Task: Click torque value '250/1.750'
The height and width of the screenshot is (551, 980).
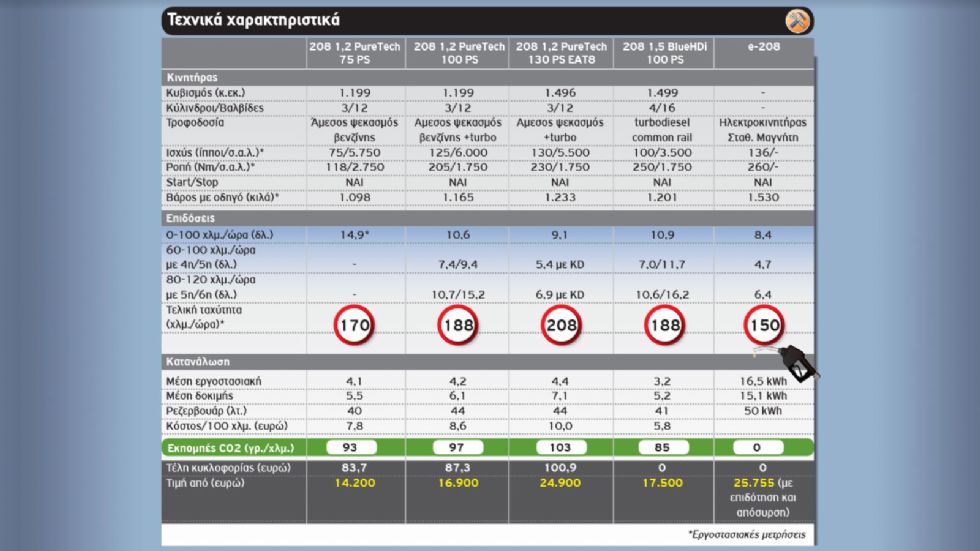Action: point(662,167)
